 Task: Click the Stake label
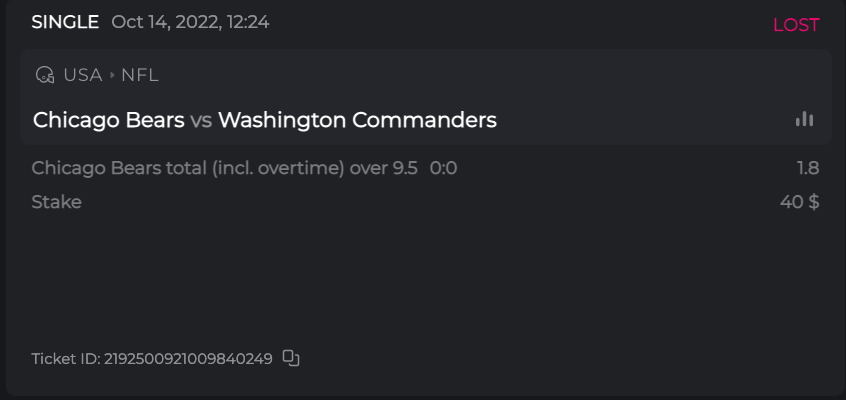tap(56, 202)
